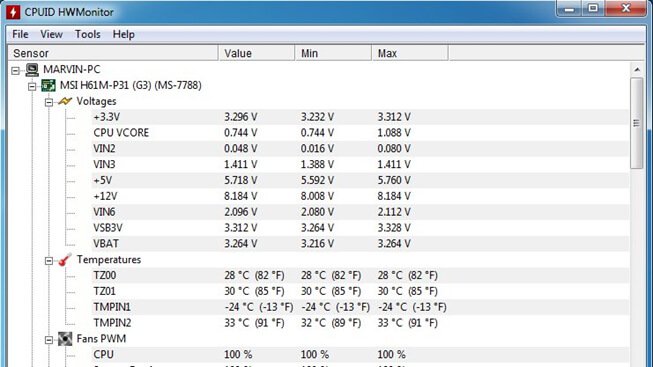
Task: Click +3.3V min value 3.232 V
Action: click(x=317, y=117)
